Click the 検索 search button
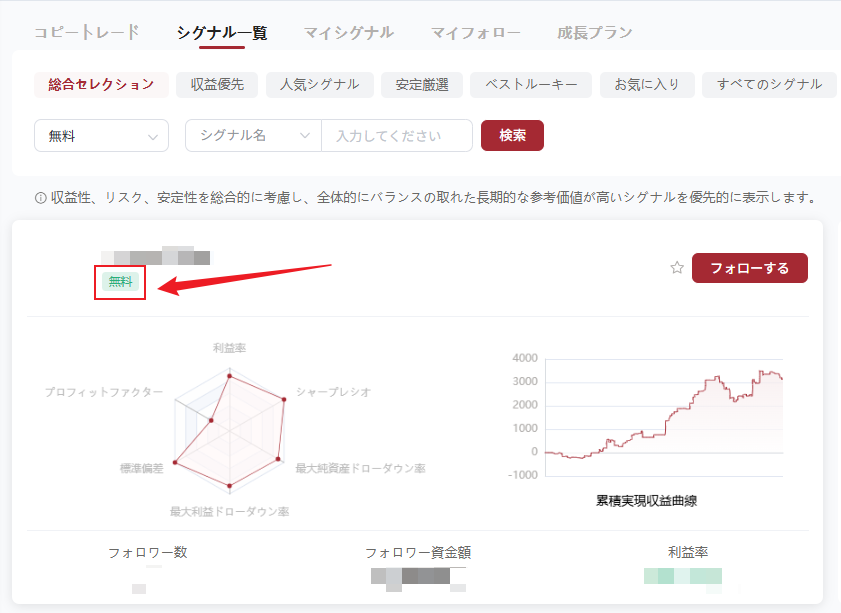 coord(512,136)
